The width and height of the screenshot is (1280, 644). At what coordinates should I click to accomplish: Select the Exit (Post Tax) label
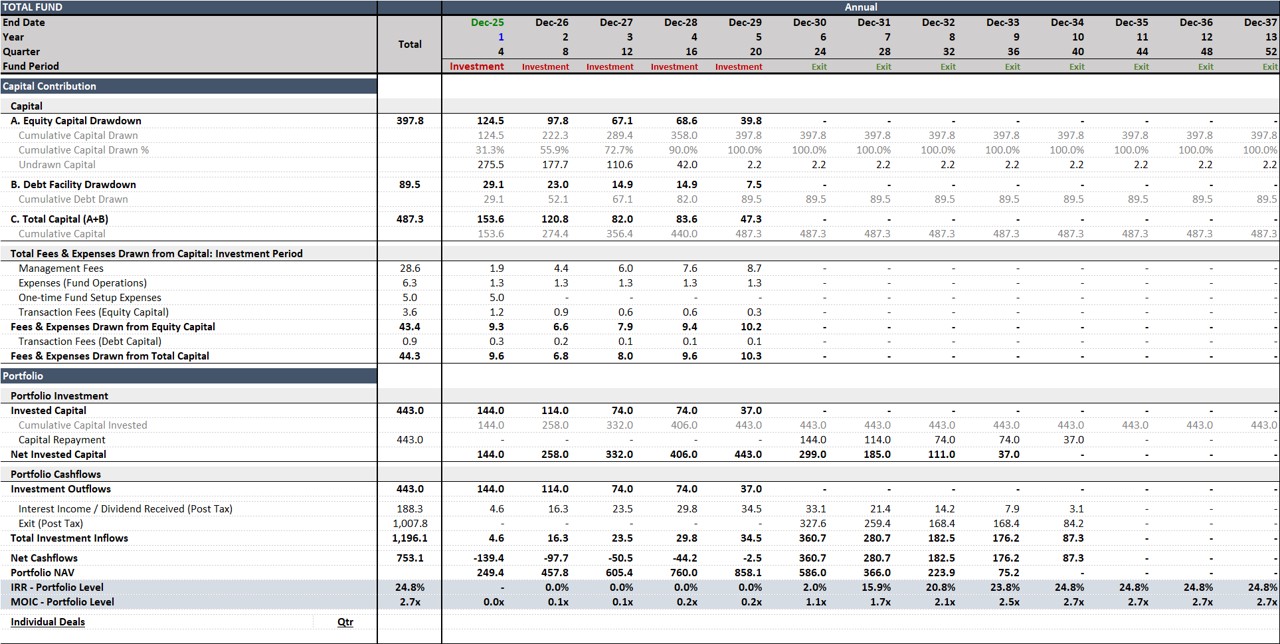[x=51, y=523]
